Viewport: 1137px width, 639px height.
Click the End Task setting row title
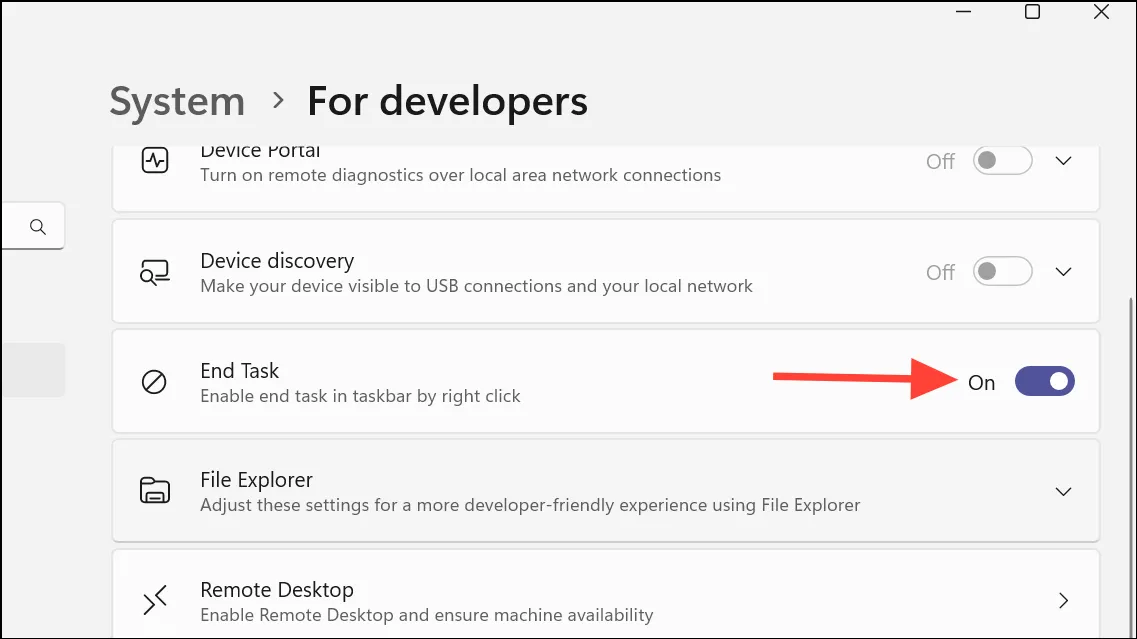[240, 371]
